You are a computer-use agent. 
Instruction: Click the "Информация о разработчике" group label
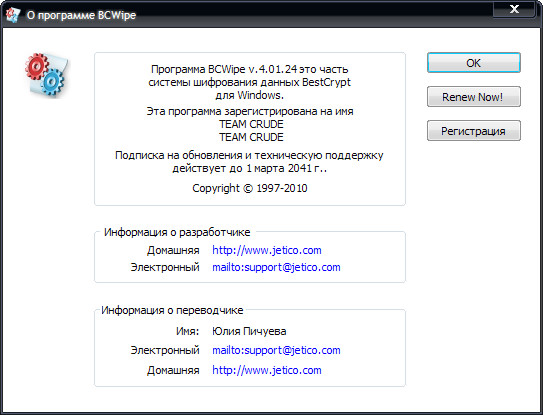[x=177, y=232]
